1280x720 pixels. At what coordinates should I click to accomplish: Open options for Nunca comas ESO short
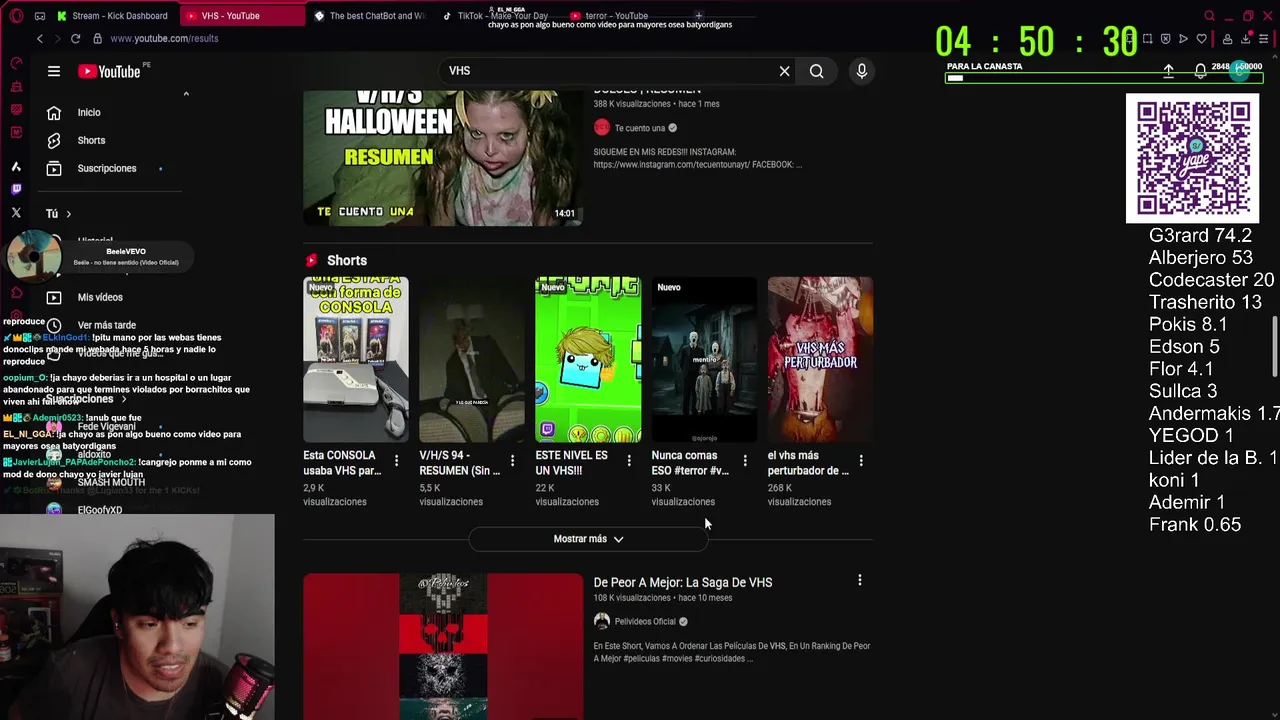click(x=745, y=461)
